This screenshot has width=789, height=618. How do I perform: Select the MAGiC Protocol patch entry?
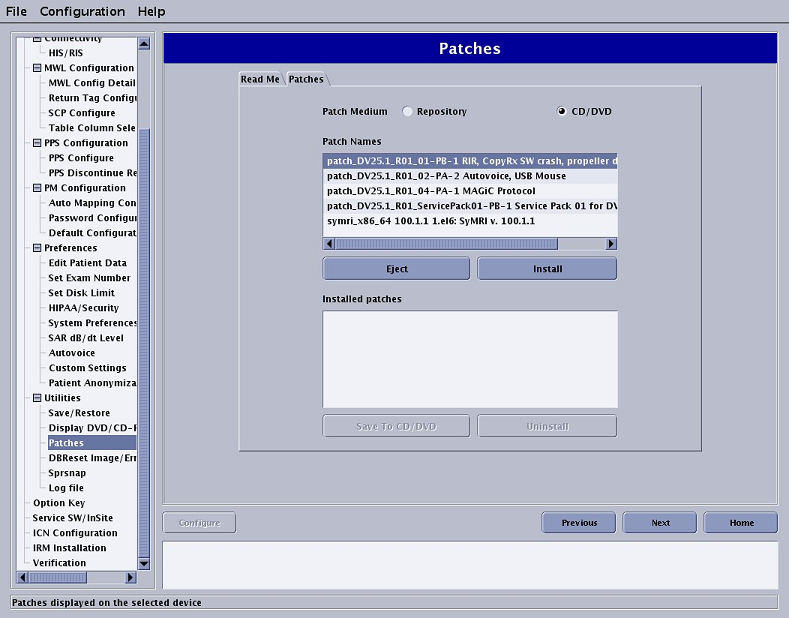point(431,191)
